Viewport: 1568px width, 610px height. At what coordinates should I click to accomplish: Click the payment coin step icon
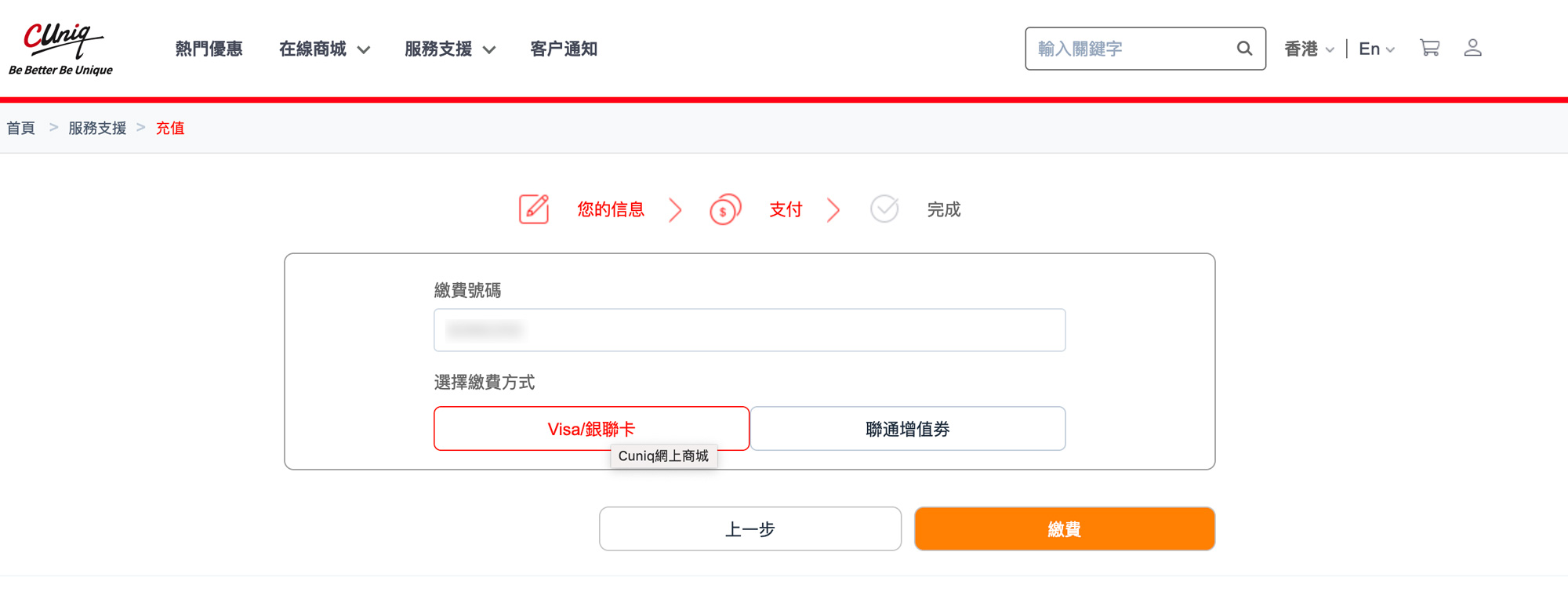pos(725,209)
